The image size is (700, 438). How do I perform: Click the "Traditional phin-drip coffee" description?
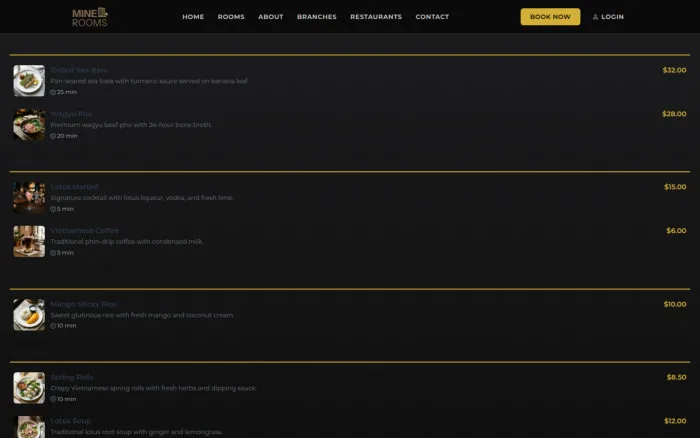click(127, 242)
